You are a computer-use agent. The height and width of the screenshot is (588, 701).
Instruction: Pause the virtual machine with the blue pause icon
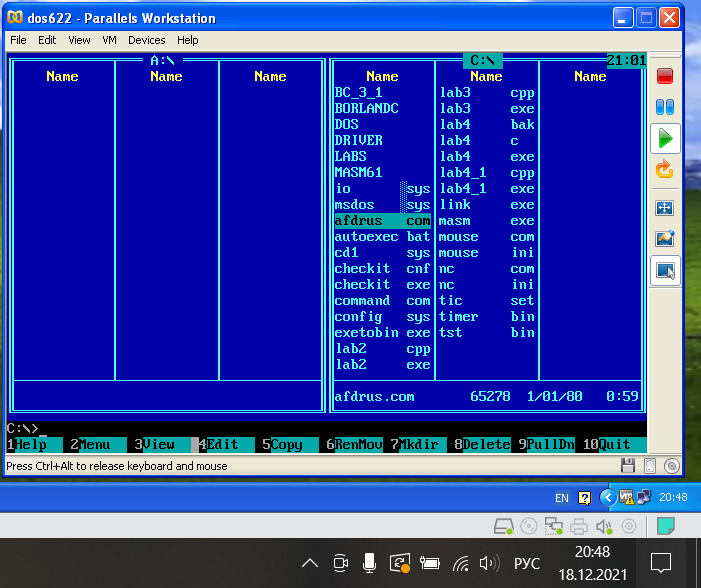[665, 107]
